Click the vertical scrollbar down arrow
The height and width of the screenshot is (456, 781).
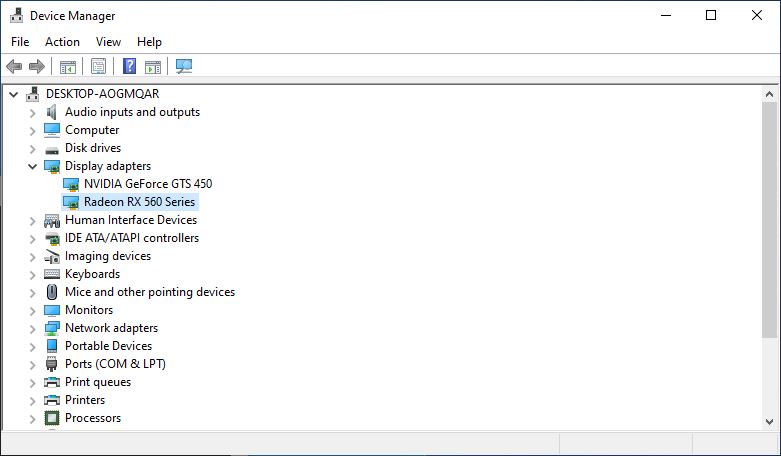(771, 422)
